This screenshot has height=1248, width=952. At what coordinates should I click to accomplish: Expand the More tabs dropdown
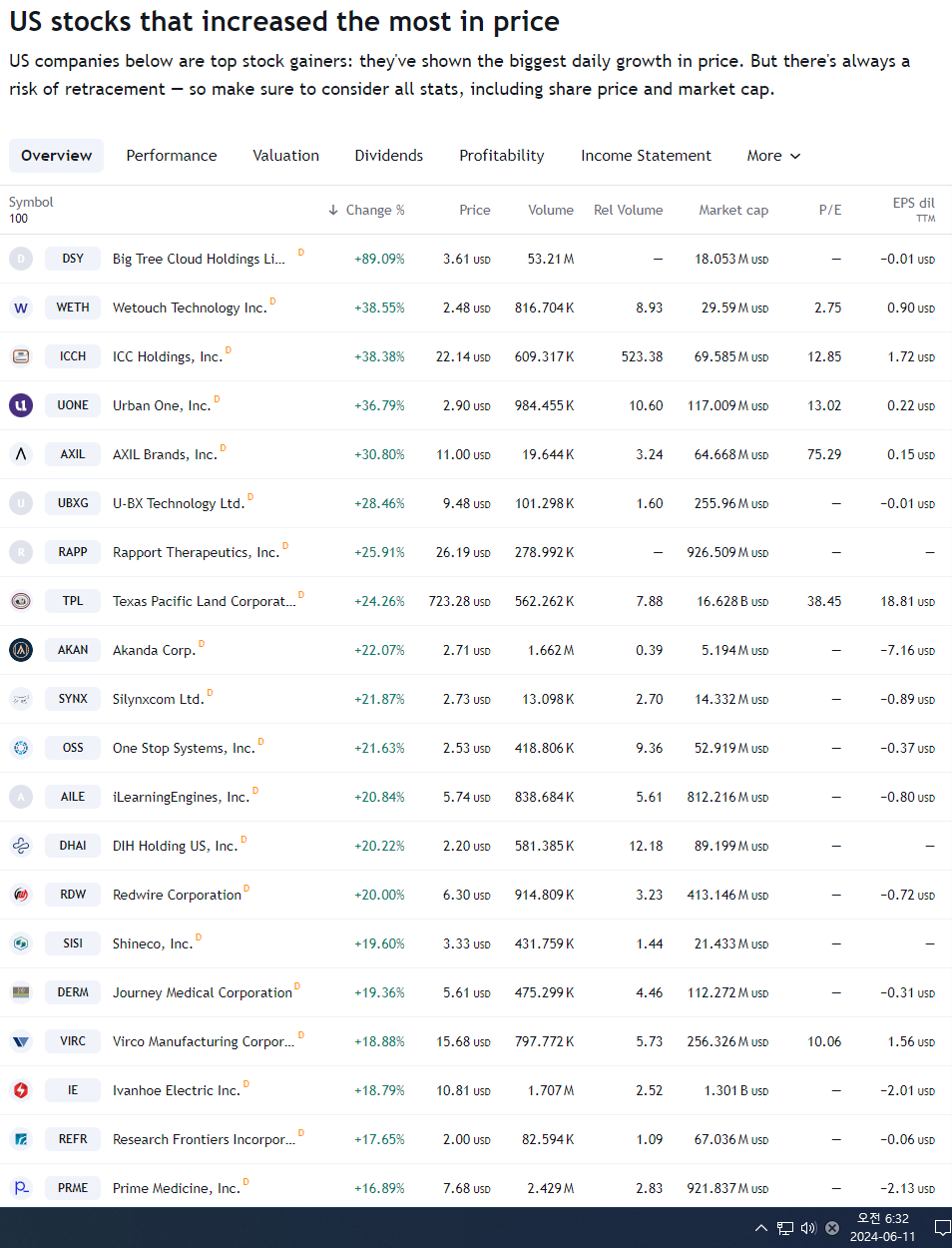774,156
